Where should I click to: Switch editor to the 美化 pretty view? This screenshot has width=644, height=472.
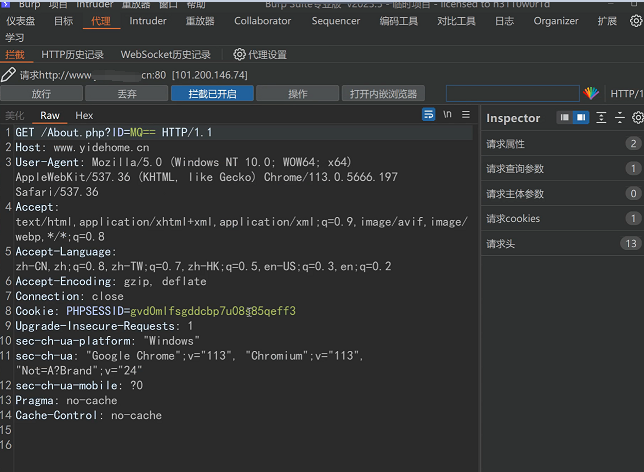15,115
